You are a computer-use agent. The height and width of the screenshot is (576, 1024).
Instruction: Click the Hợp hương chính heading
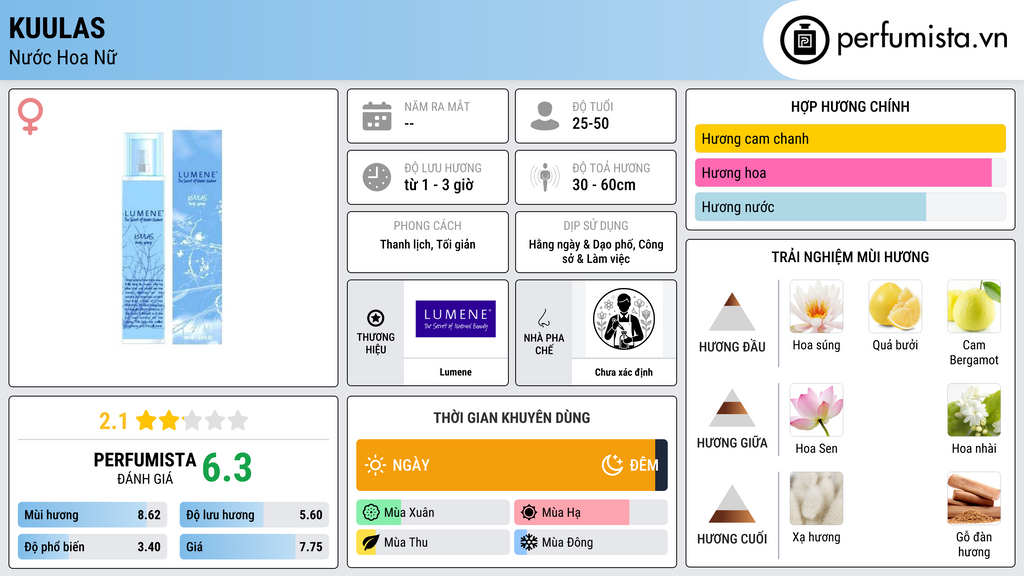[x=850, y=106]
